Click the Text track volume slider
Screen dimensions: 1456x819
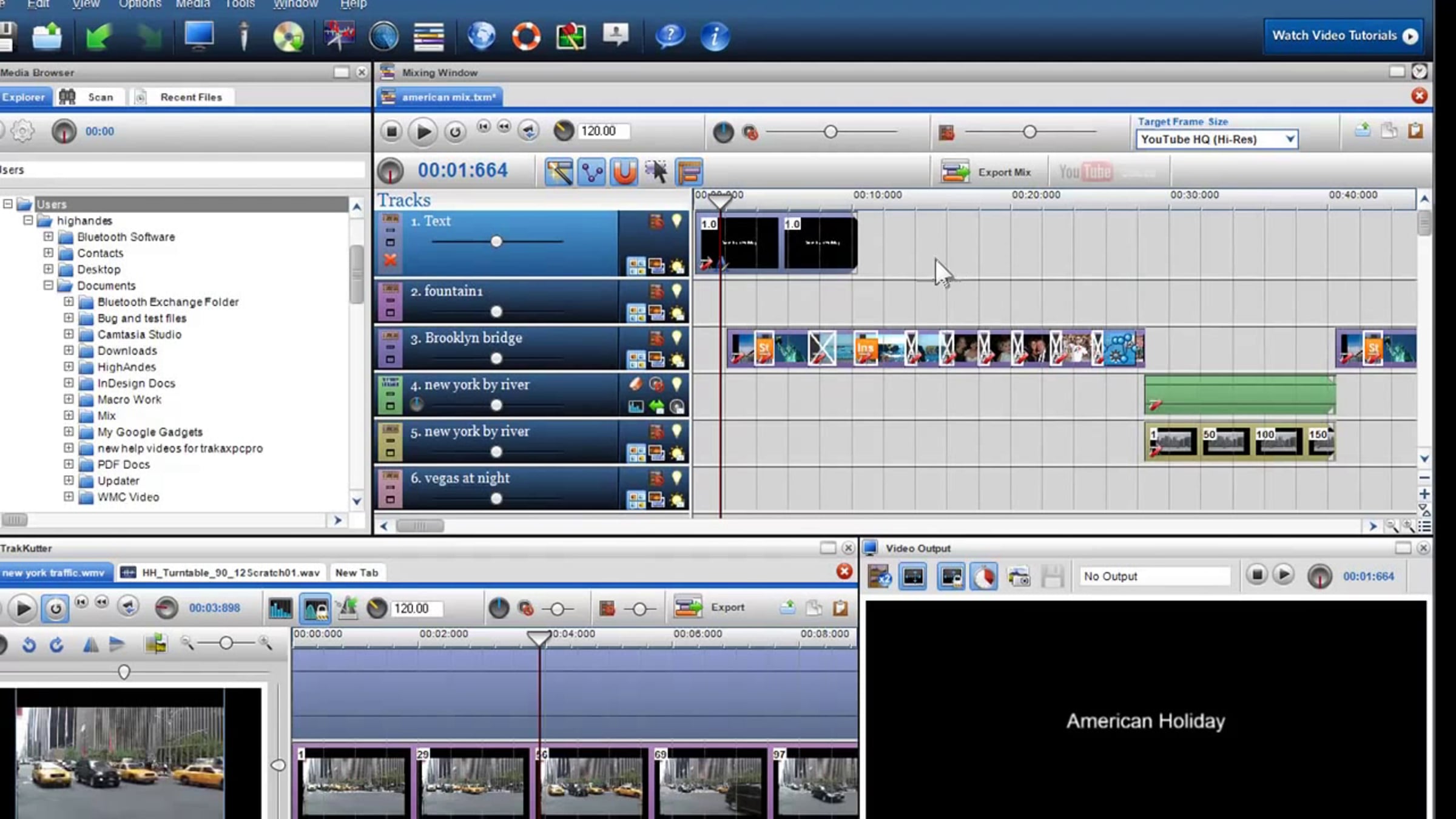[496, 241]
